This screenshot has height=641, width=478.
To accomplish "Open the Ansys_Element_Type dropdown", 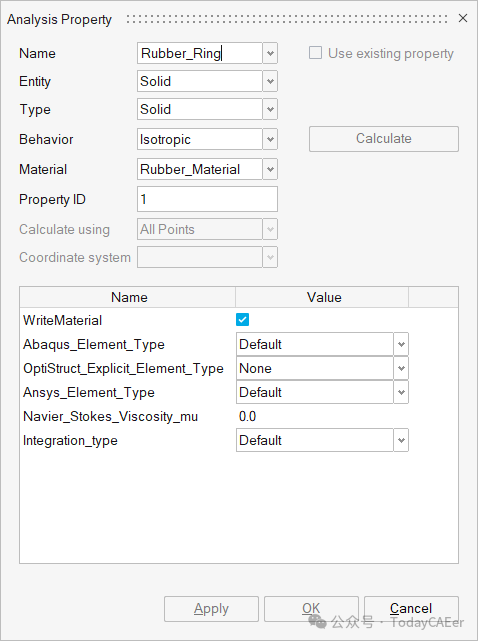I will click(x=401, y=392).
